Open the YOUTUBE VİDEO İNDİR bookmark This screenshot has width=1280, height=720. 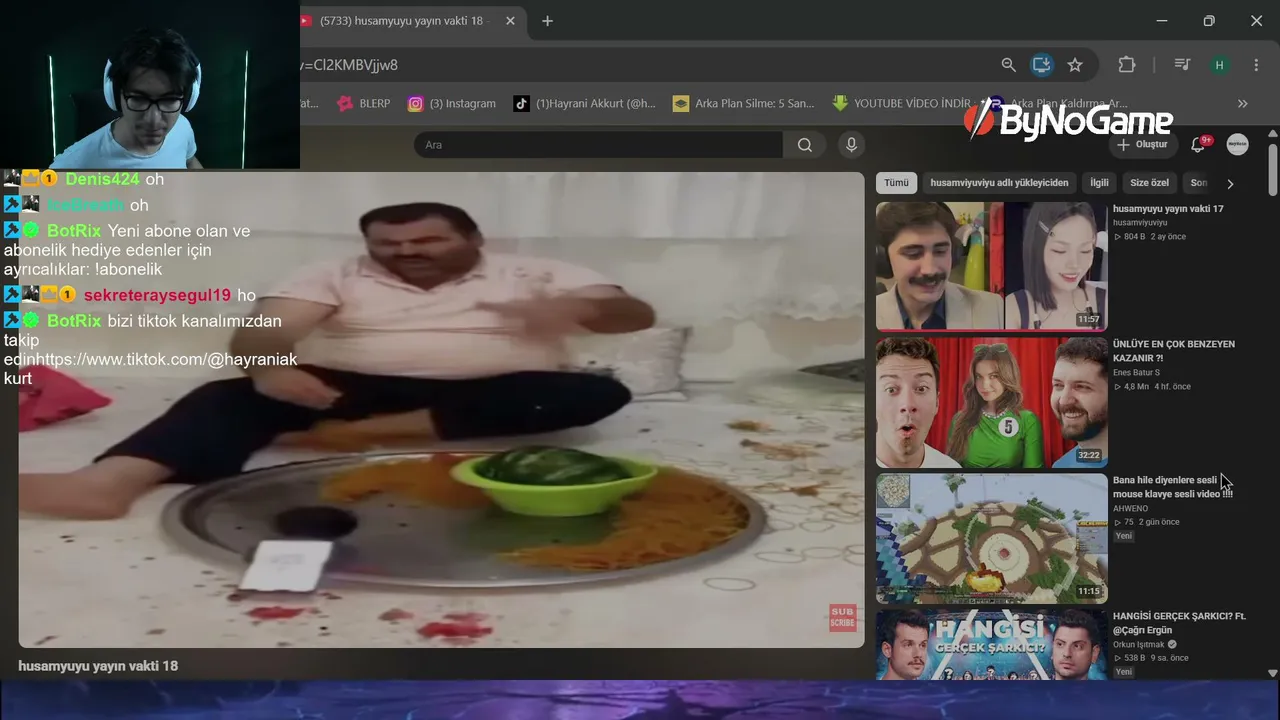point(901,103)
